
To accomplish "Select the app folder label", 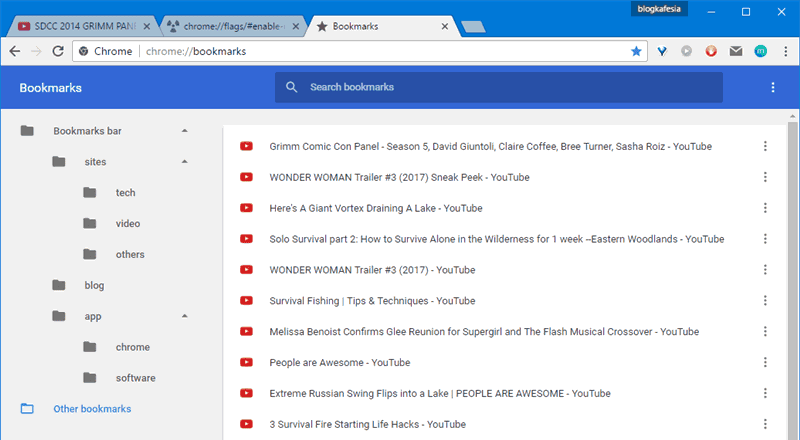I will (x=93, y=316).
